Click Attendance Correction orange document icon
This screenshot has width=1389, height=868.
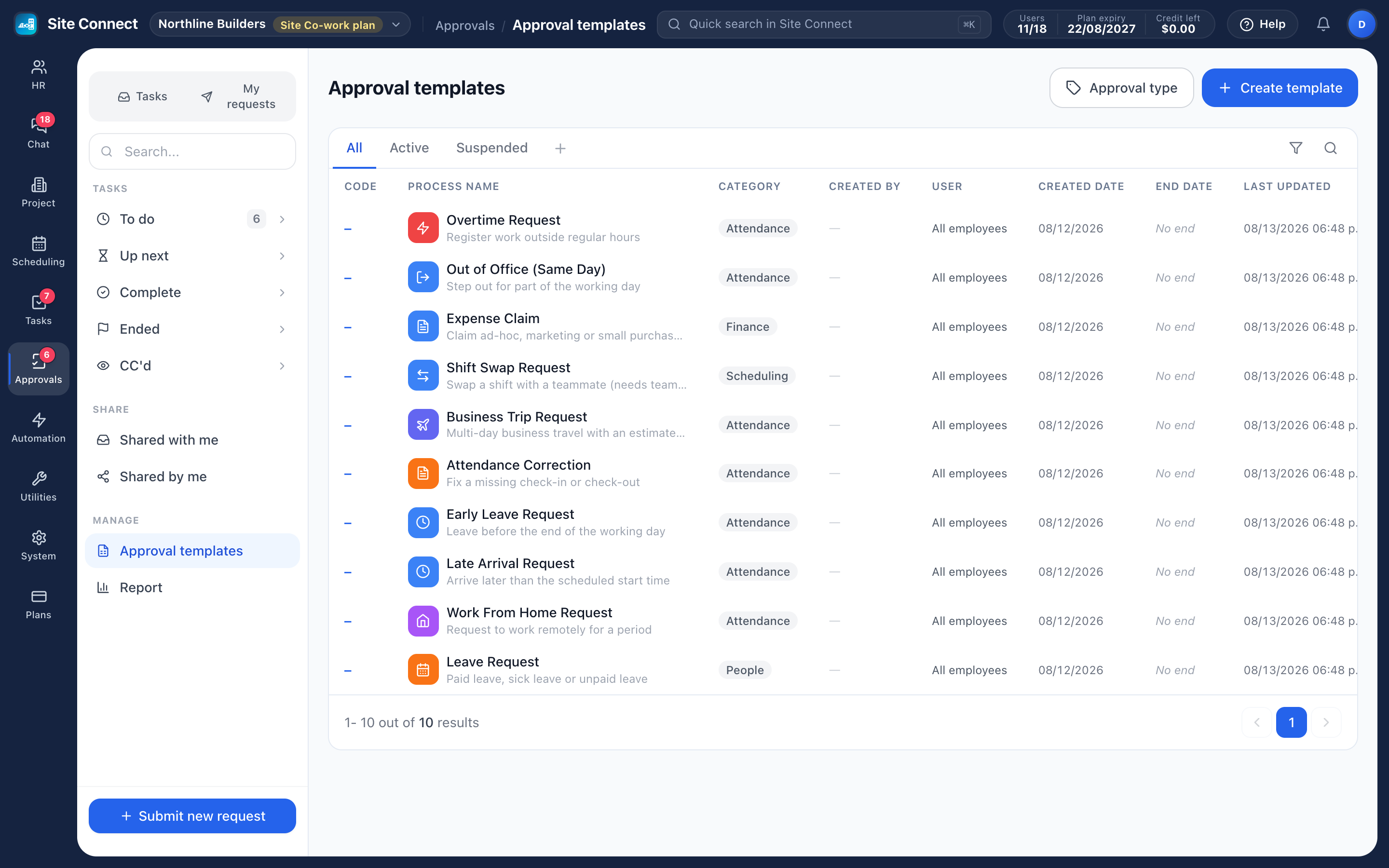(423, 473)
